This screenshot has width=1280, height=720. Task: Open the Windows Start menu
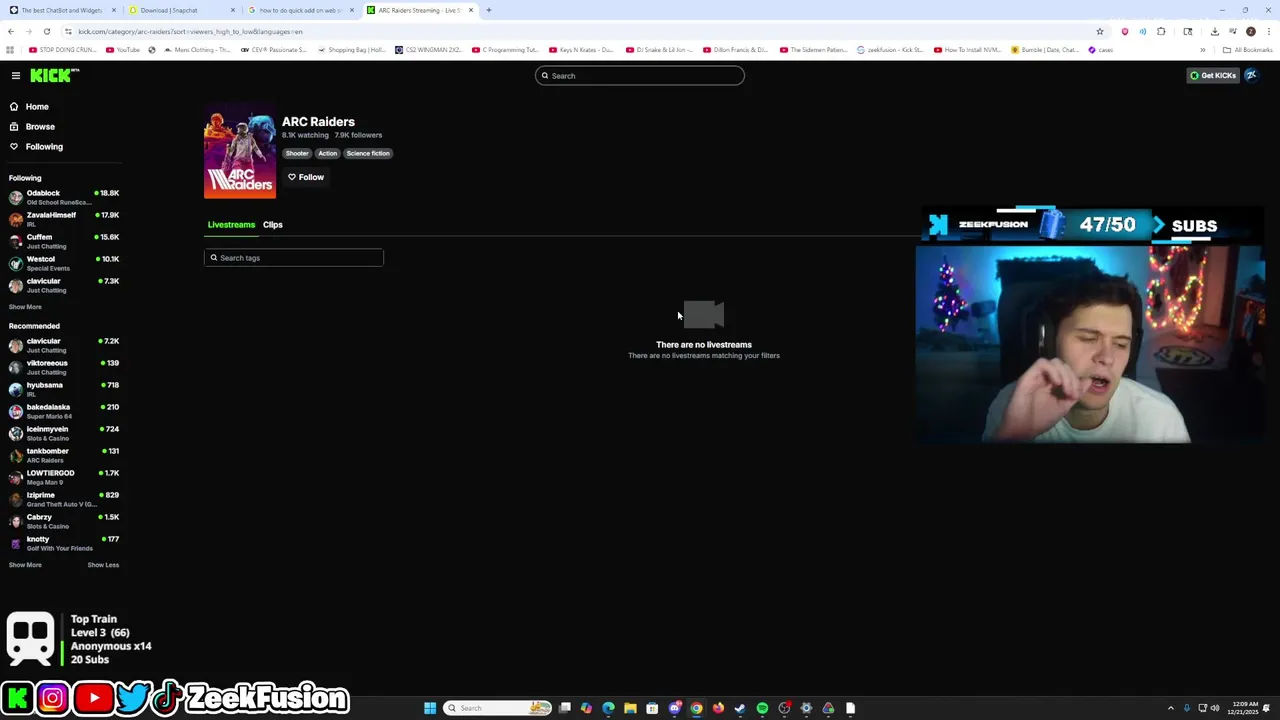point(430,708)
